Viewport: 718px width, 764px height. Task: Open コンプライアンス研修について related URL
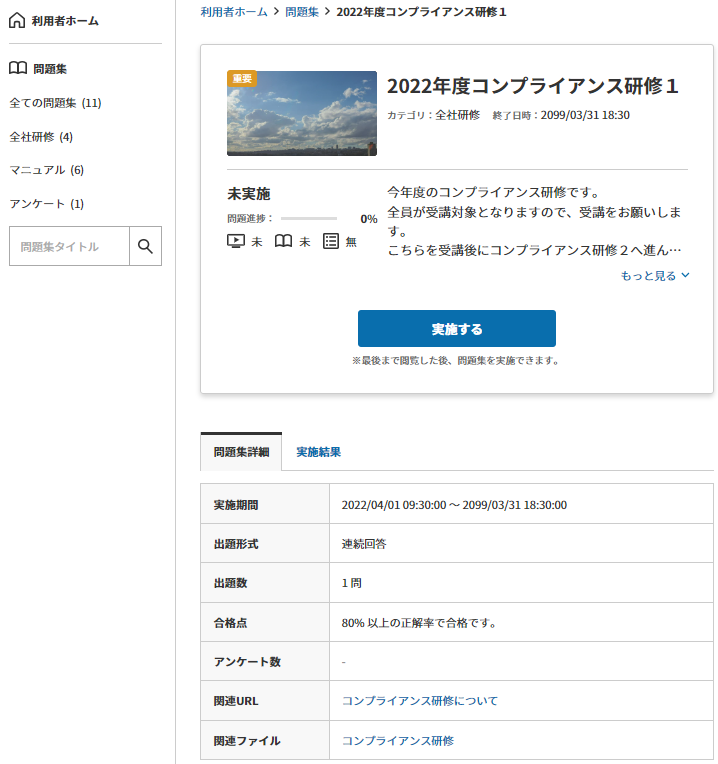pos(420,701)
